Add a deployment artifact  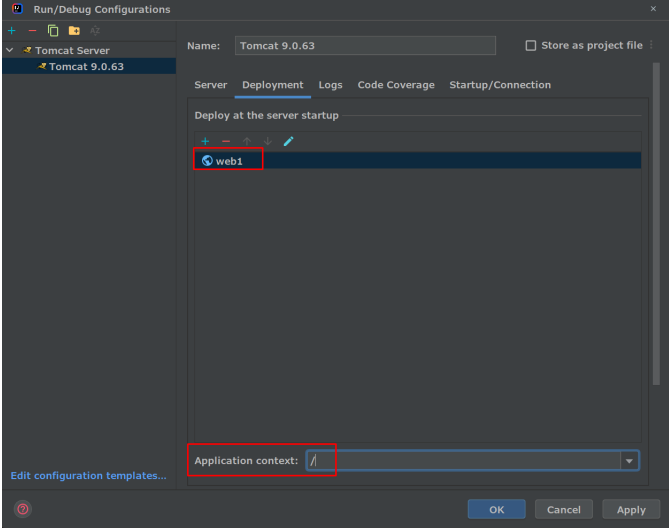(x=205, y=141)
